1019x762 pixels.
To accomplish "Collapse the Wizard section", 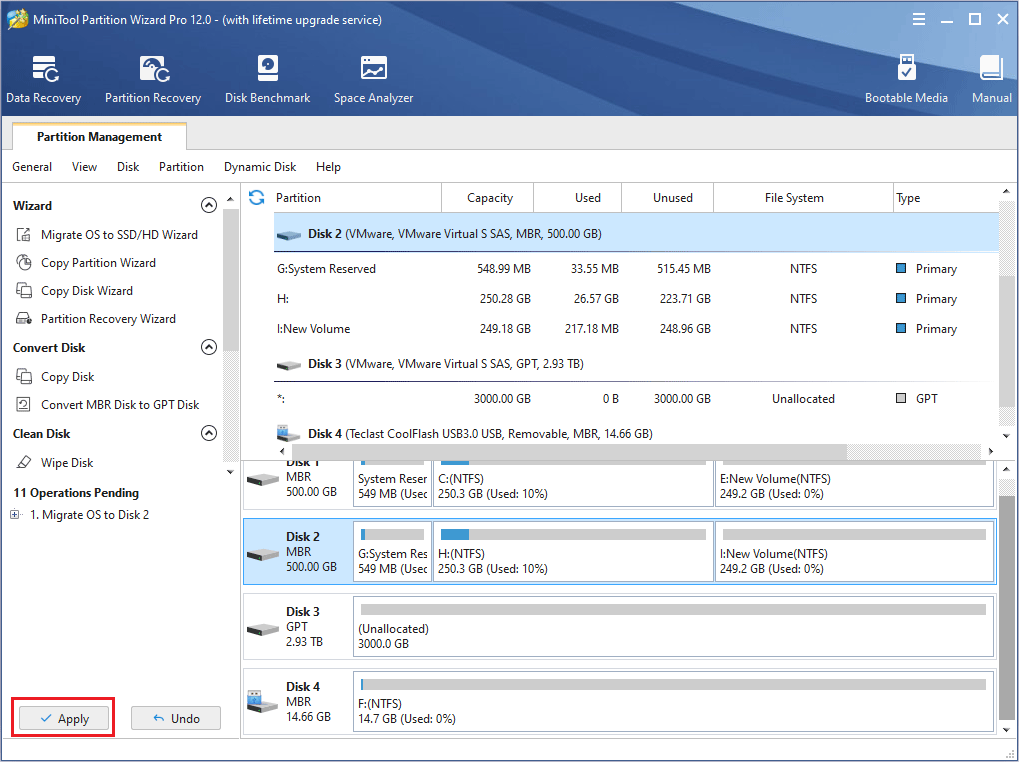I will (x=209, y=205).
